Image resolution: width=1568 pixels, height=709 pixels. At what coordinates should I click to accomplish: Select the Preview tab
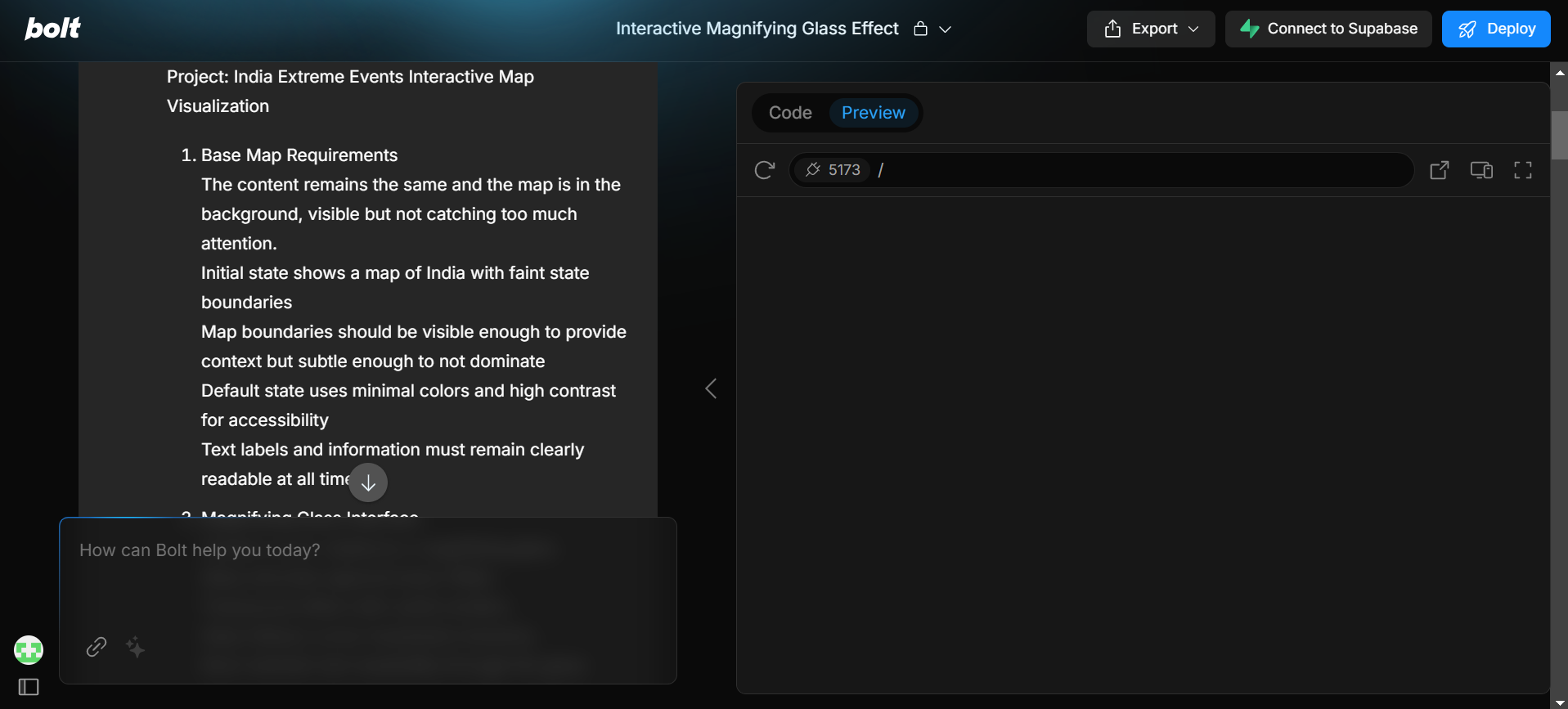873,113
